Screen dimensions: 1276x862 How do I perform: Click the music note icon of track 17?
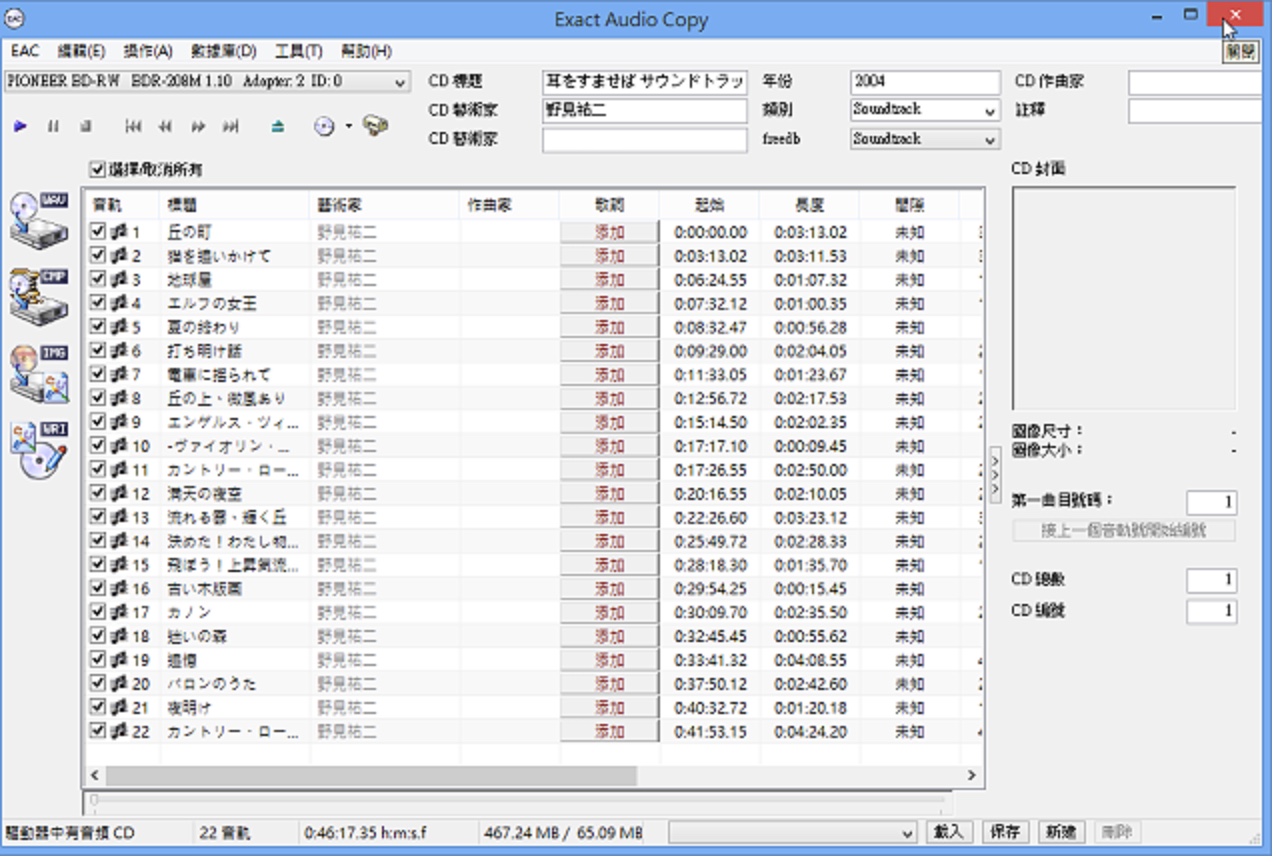click(120, 613)
